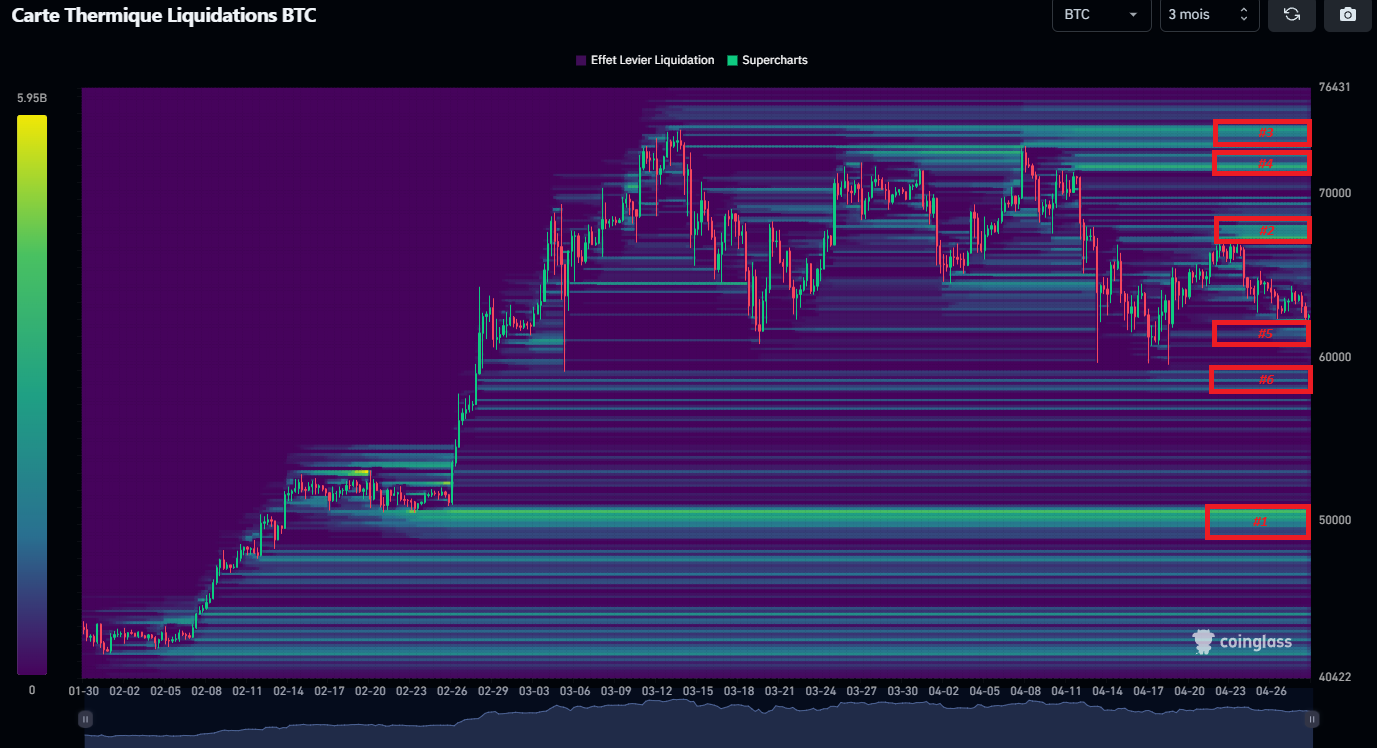Screen dimensions: 1377x748
Task: Click the 50000 price axis label
Action: pyautogui.click(x=1334, y=520)
